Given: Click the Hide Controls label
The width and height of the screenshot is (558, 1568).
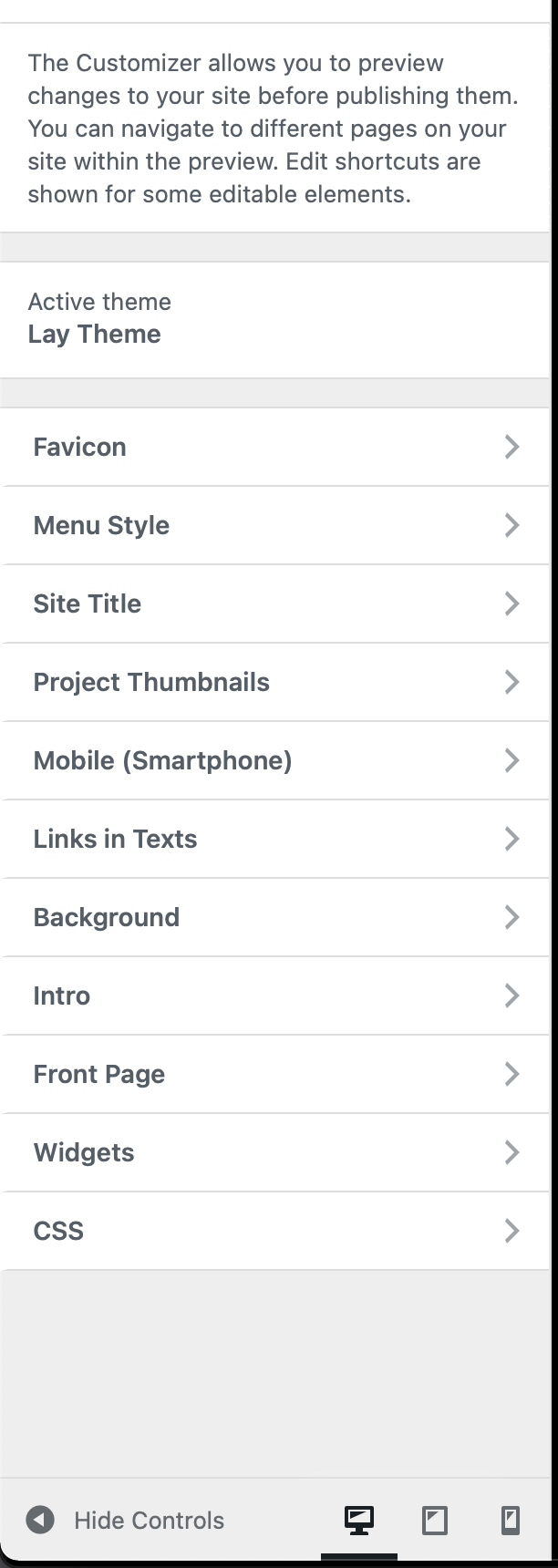Looking at the screenshot, I should coord(149,1521).
